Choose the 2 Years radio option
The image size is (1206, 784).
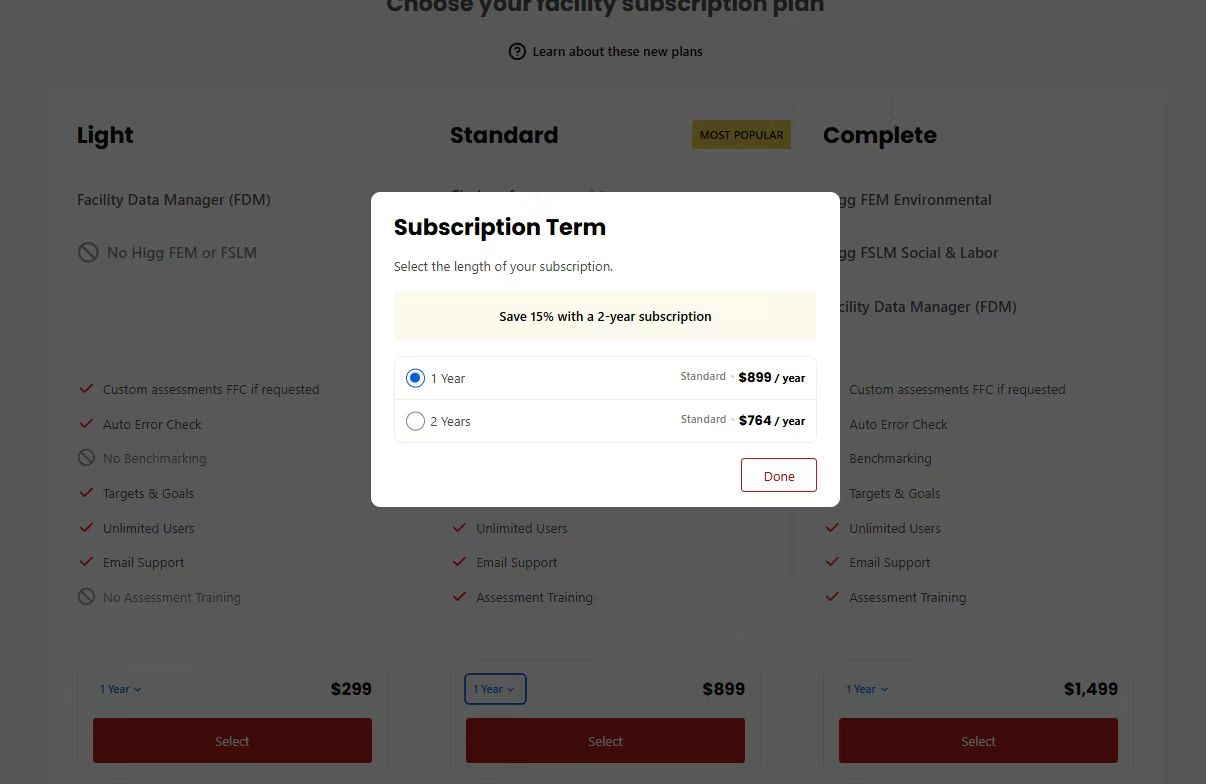coord(415,421)
